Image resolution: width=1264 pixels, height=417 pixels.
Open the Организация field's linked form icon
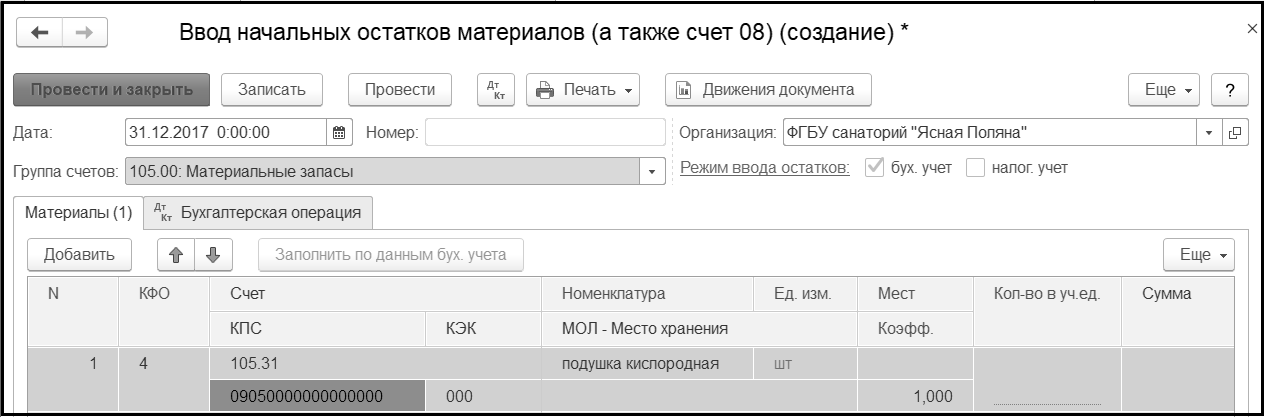tap(1234, 132)
